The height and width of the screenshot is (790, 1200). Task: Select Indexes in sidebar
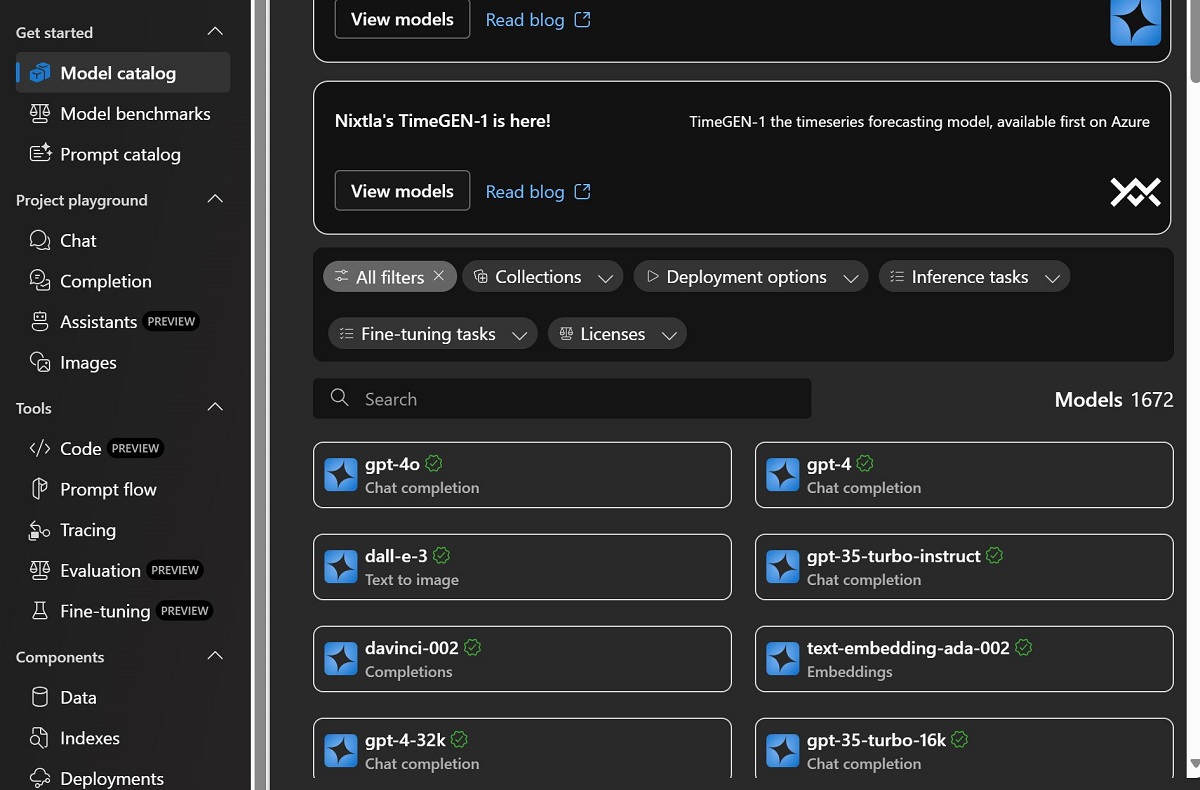(123, 738)
